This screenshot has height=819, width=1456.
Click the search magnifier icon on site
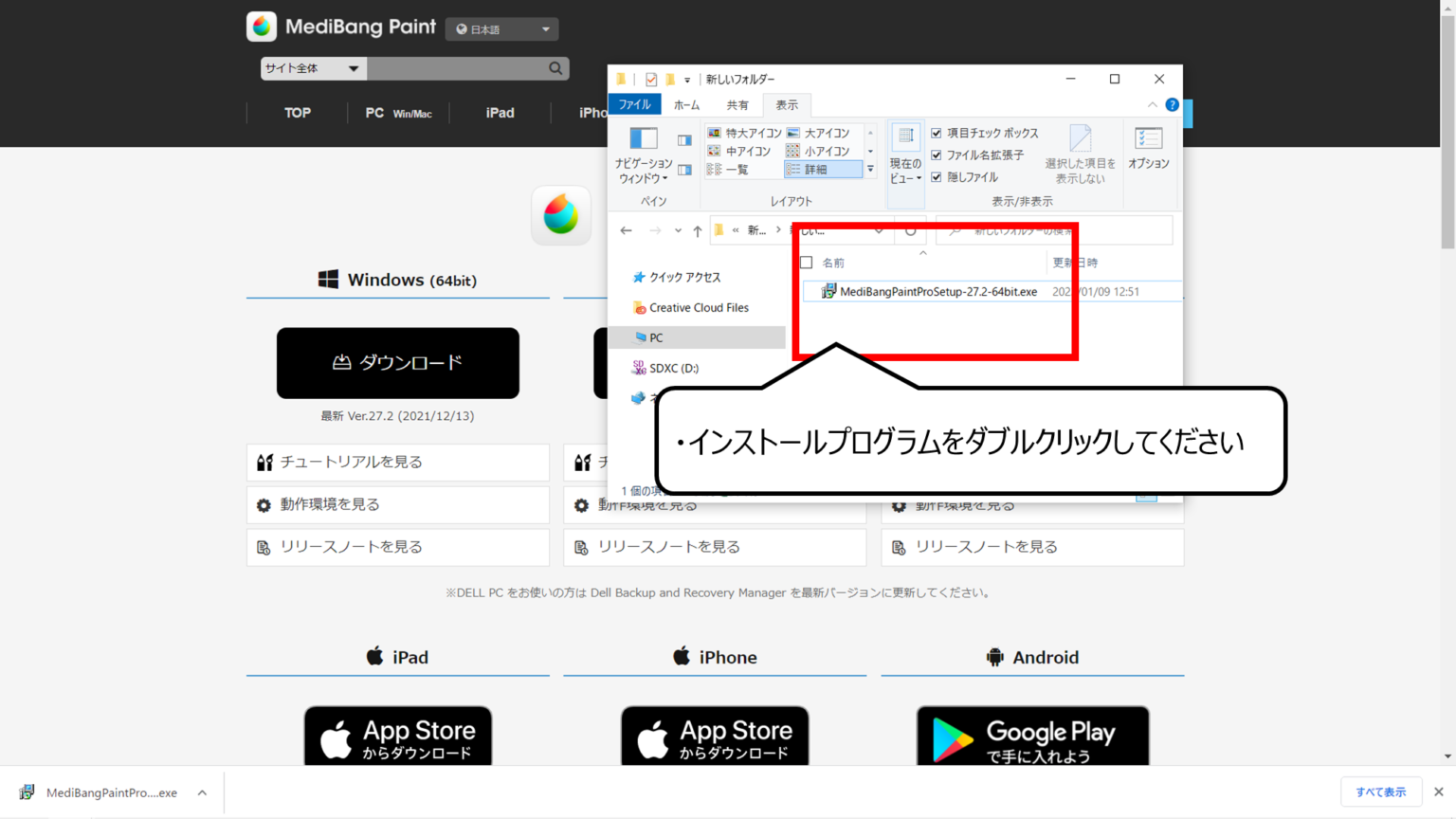[555, 68]
